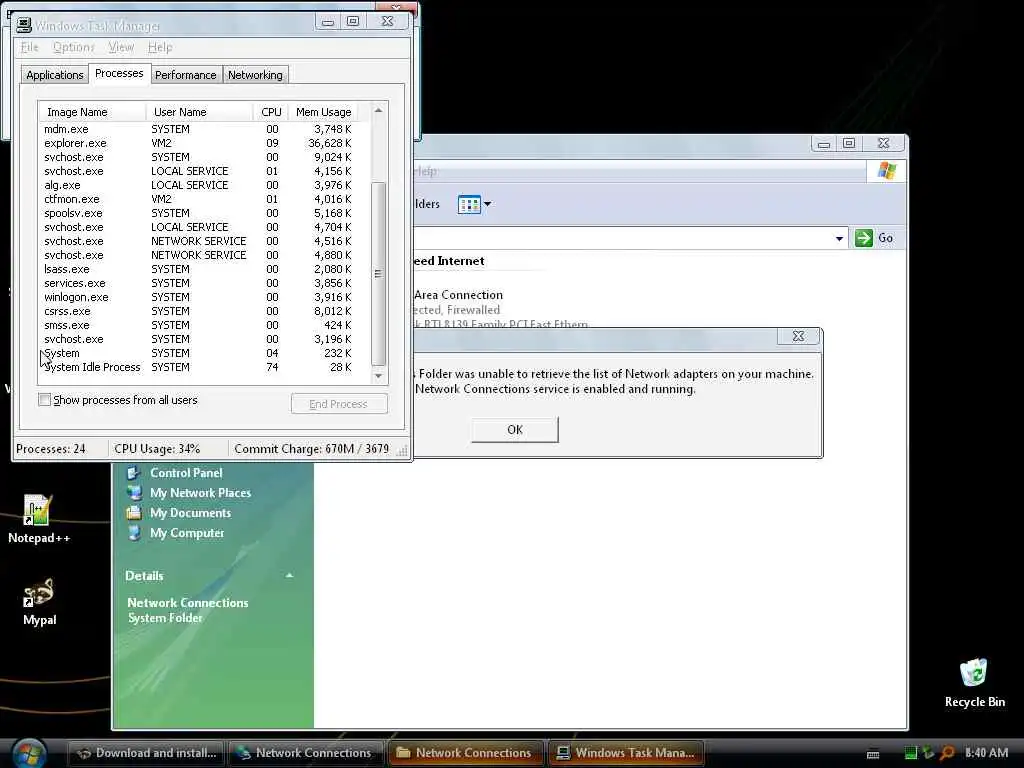The image size is (1024, 768).
Task: Click OK in the error dialog
Action: pyautogui.click(x=515, y=430)
